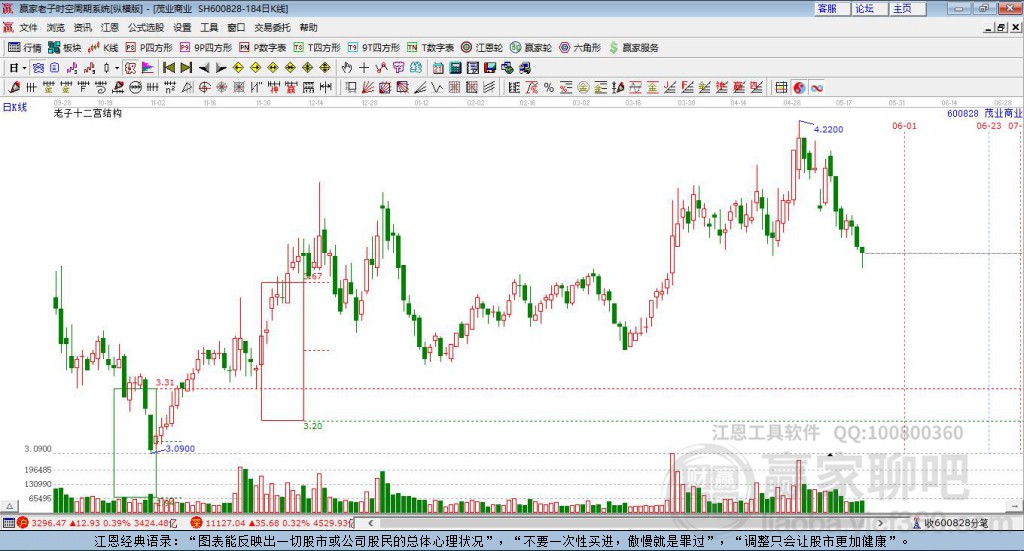The height and width of the screenshot is (551, 1024).
Task: Expand the volume pane triangle toggle
Action: 9,506
